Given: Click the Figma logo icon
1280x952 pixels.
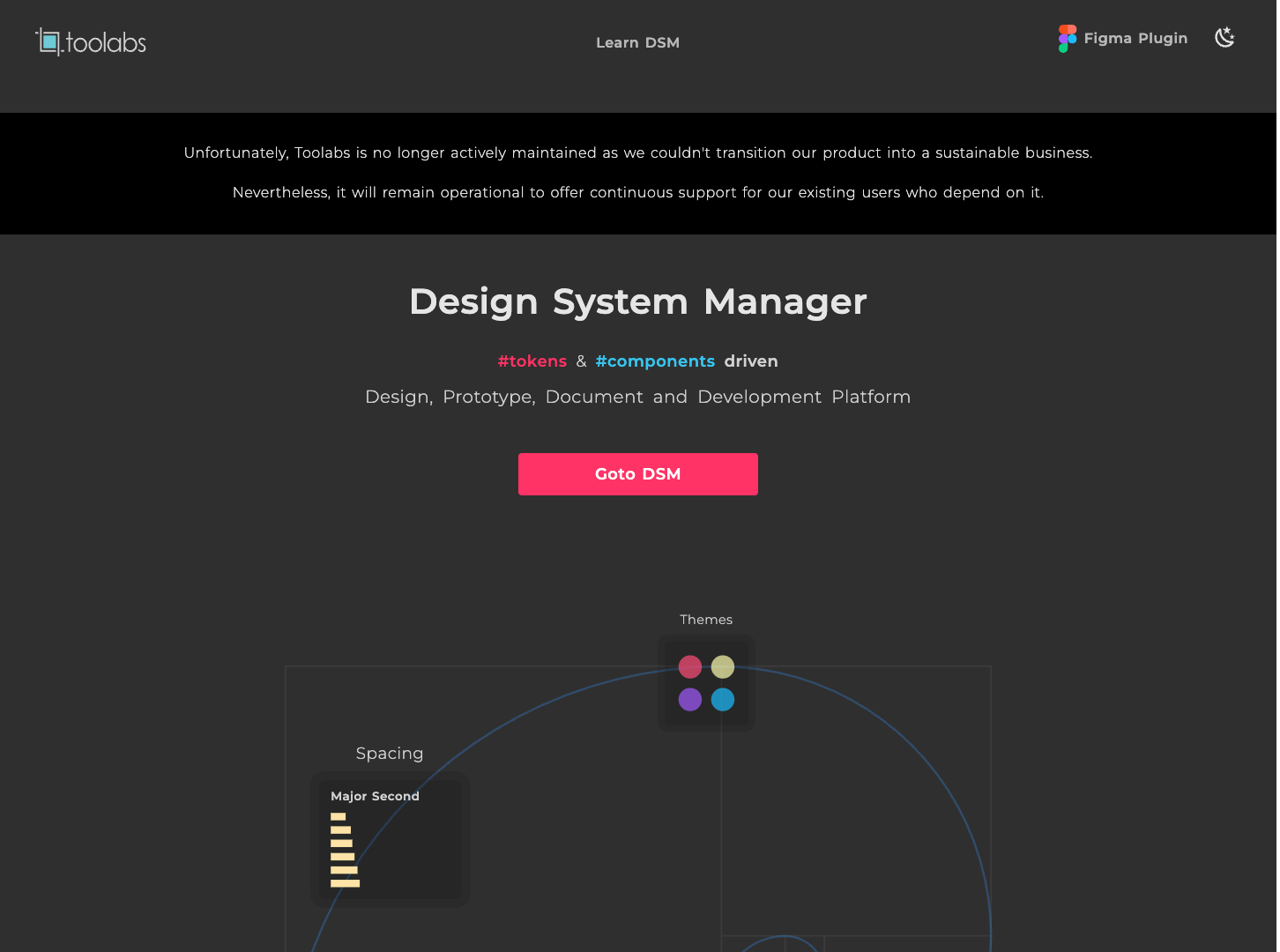Looking at the screenshot, I should click(x=1066, y=38).
